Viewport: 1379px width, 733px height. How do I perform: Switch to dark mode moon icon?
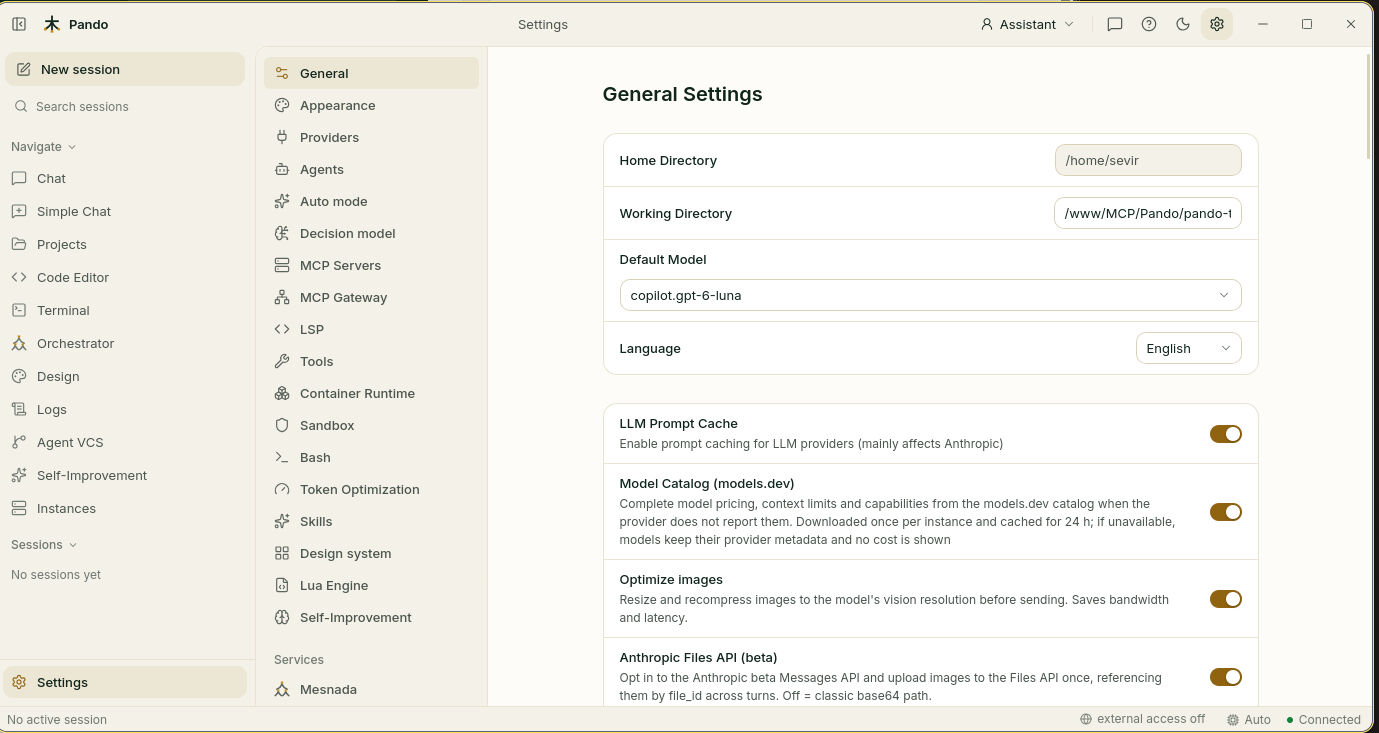pos(1183,24)
